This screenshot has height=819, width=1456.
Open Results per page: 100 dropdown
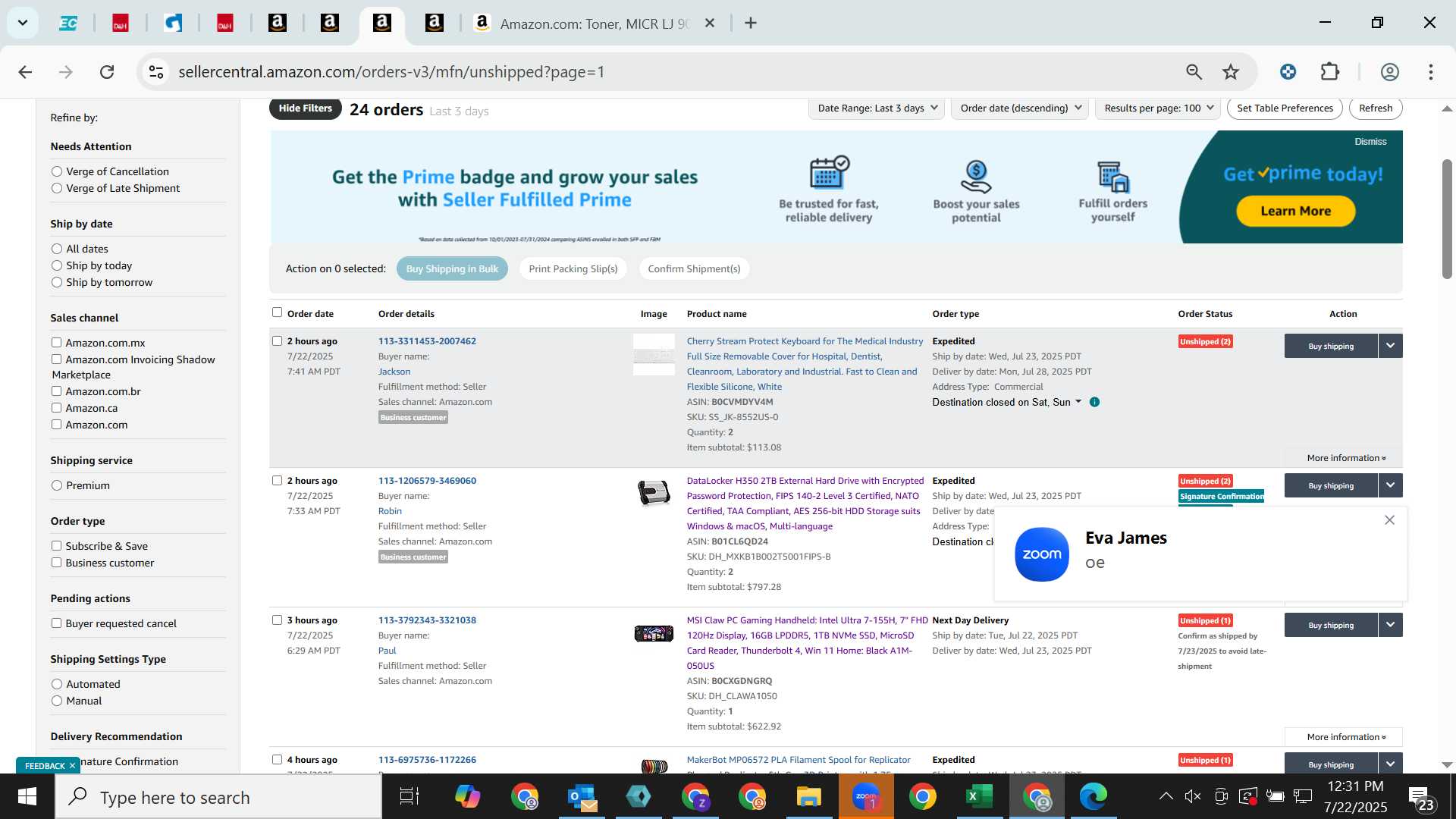click(x=1158, y=108)
